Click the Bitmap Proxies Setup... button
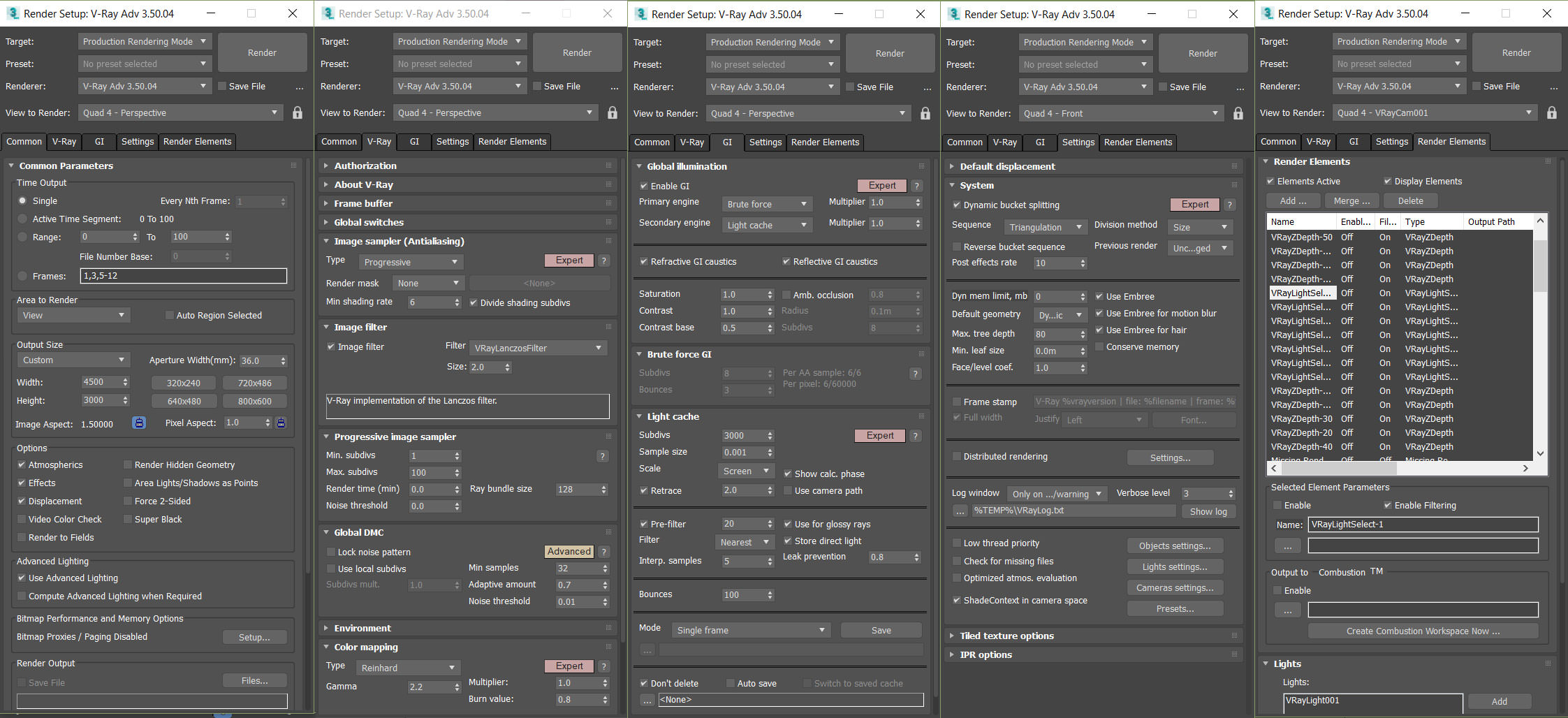 click(254, 637)
